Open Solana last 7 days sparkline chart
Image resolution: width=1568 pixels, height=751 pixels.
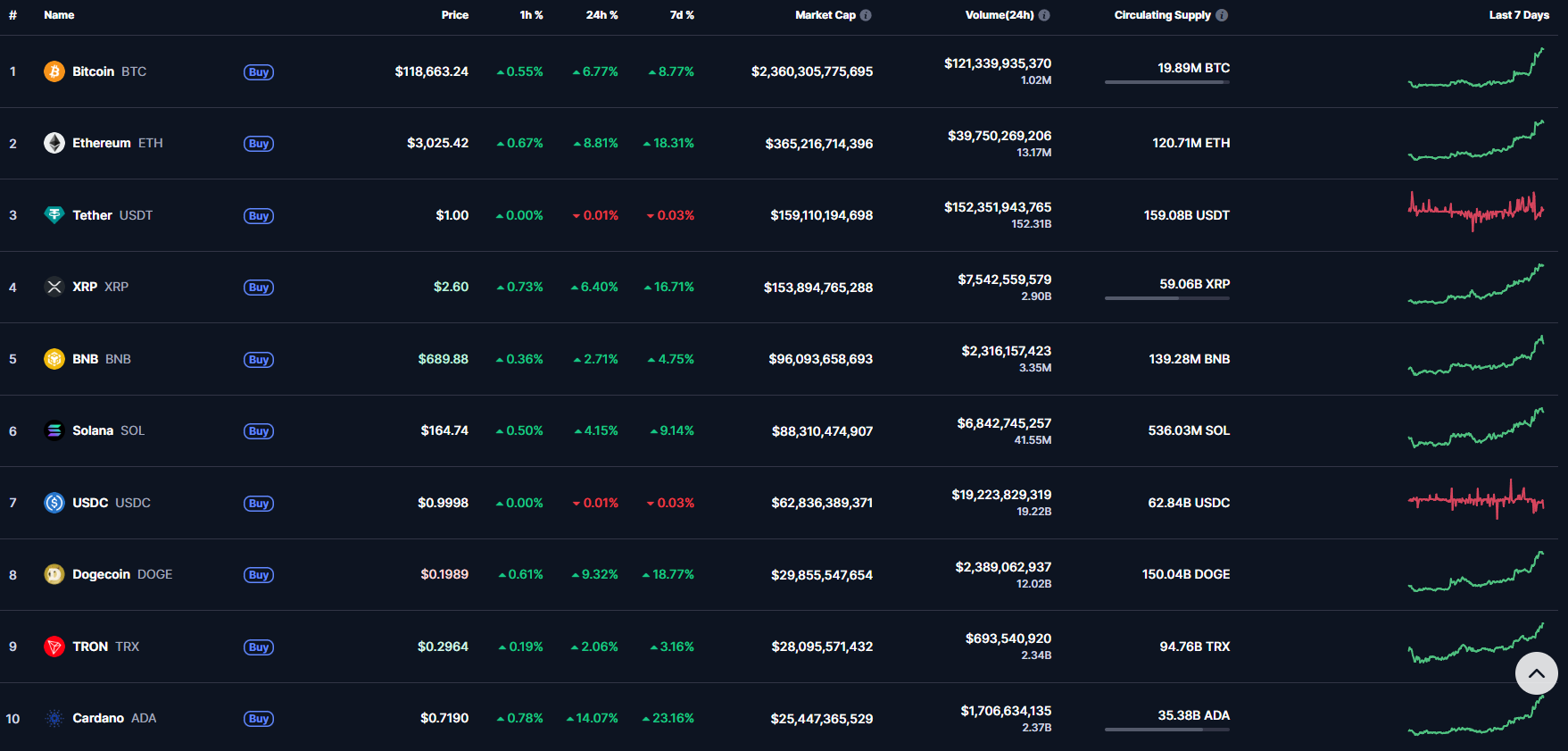click(1476, 428)
